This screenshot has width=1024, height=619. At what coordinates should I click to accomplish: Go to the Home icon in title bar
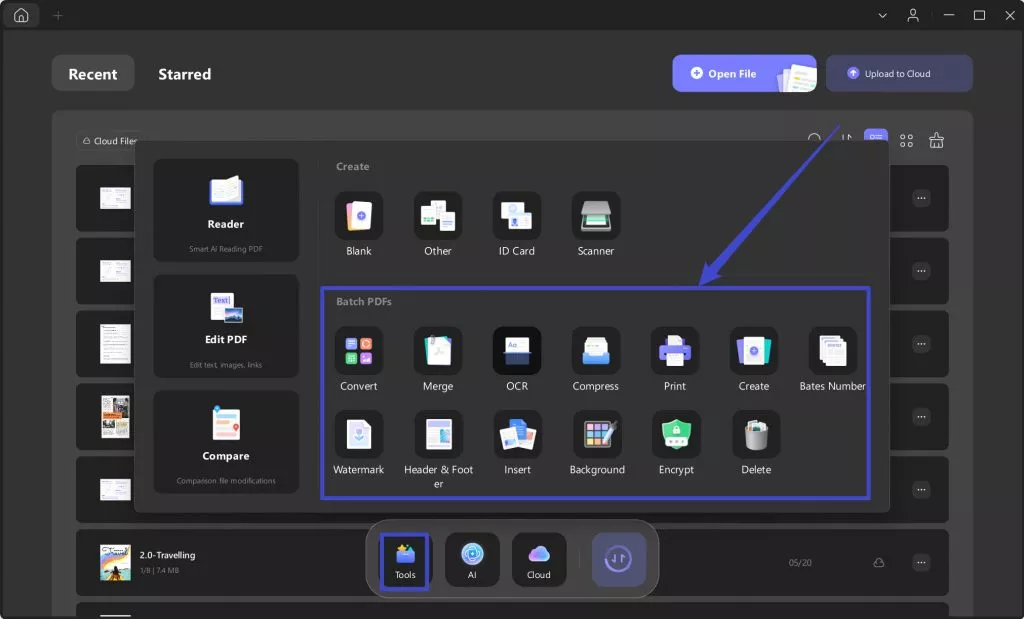21,15
